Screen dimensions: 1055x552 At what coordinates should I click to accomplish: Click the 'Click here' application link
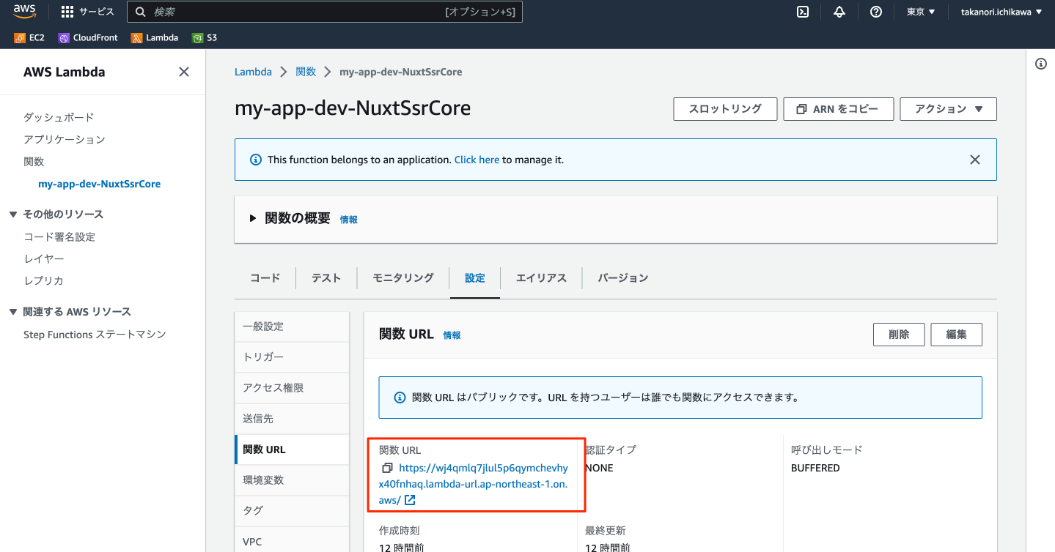coord(476,160)
